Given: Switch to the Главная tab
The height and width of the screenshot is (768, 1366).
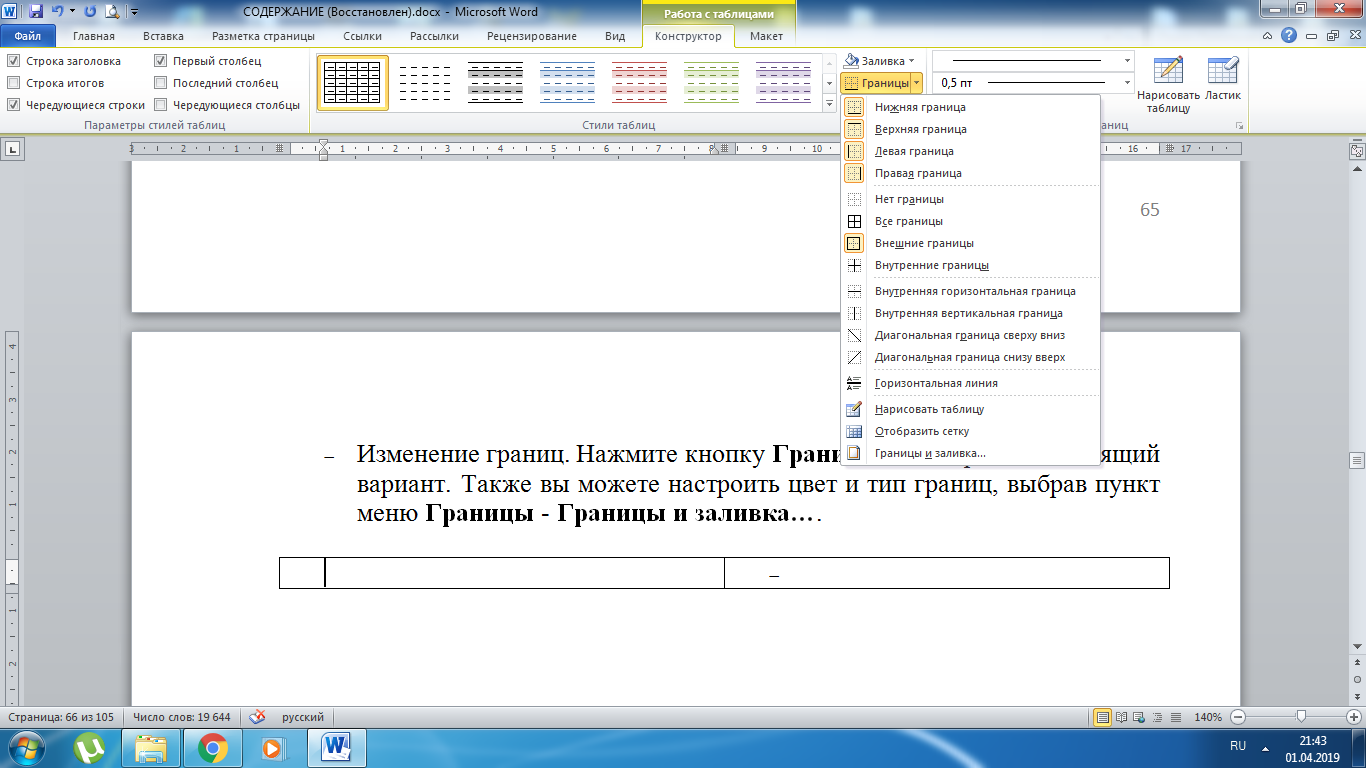Looking at the screenshot, I should click(x=94, y=36).
